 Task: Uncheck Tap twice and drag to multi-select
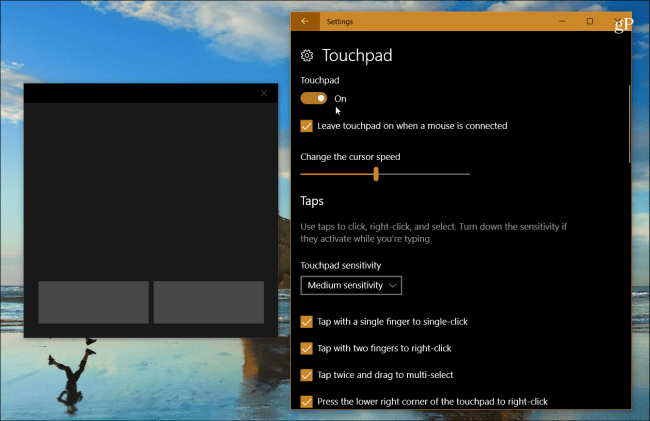306,375
